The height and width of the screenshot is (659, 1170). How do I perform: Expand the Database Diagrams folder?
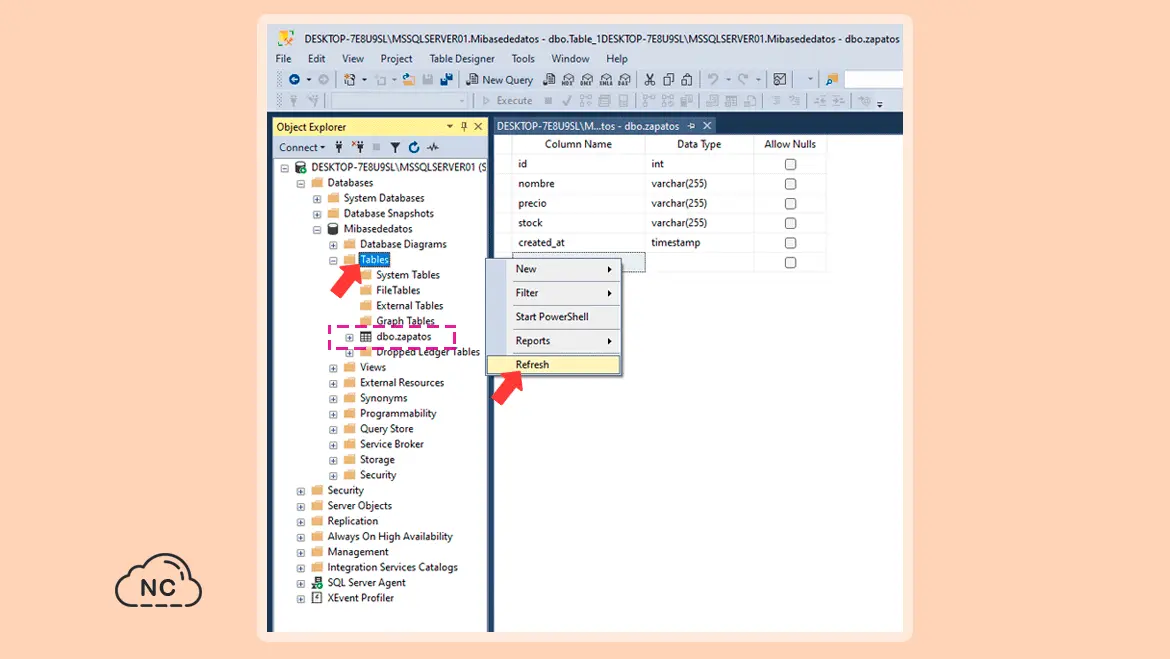coord(334,245)
